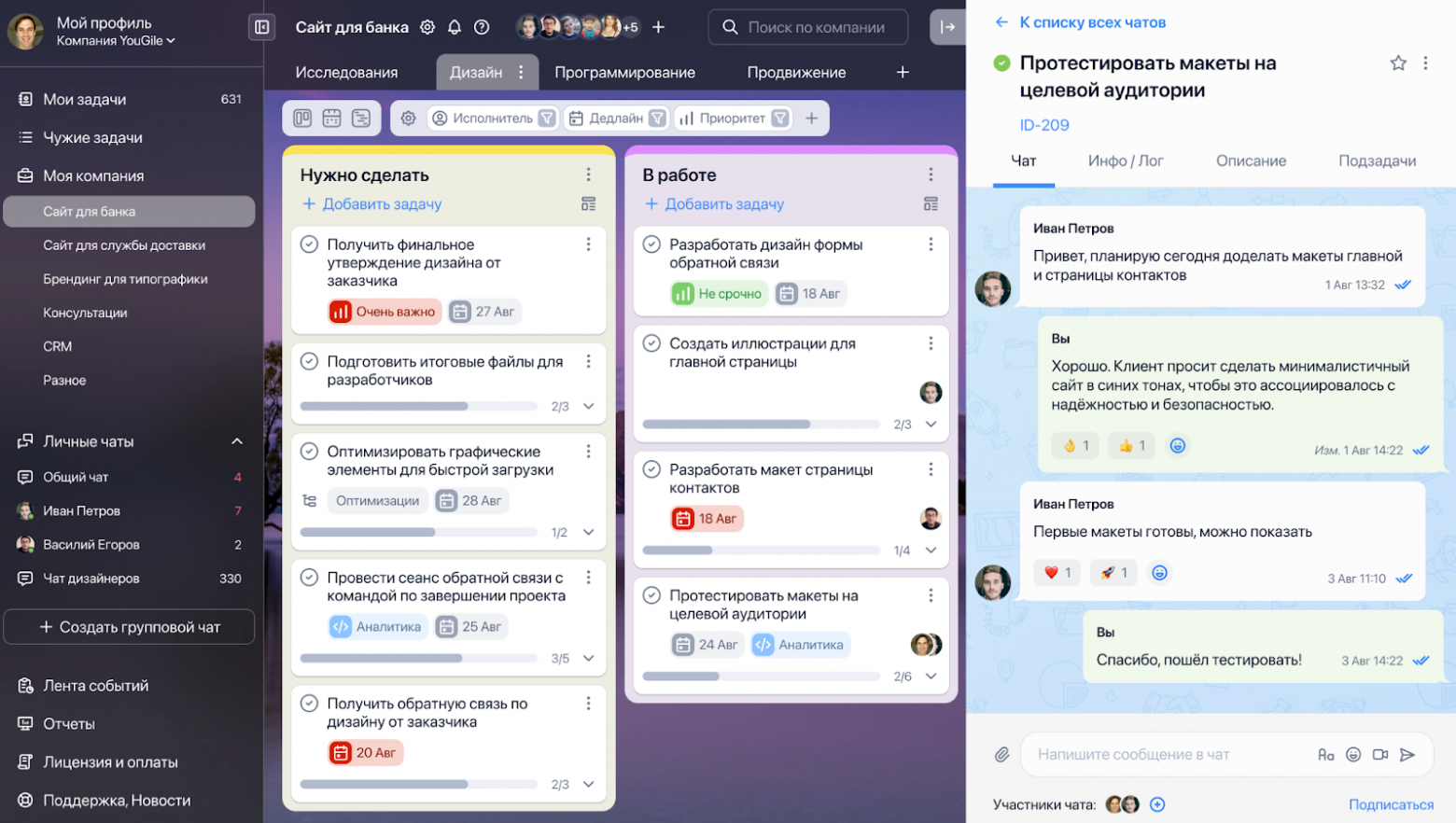
Task: Expand subtasks of Оптимизировать графические элементы card
Action: [x=589, y=532]
